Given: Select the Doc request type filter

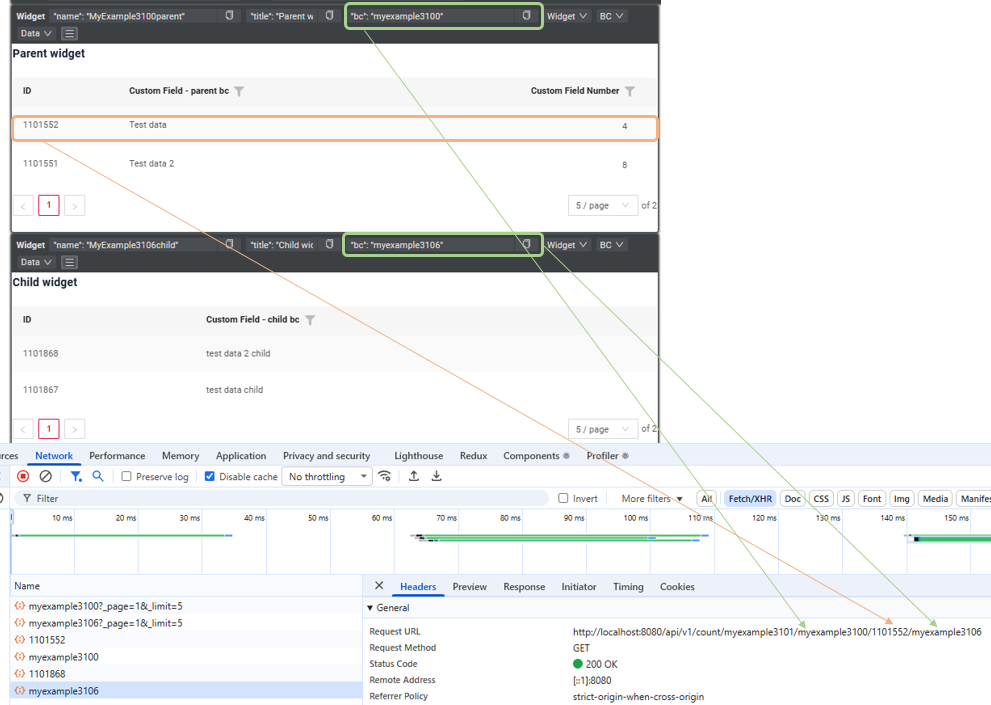Looking at the screenshot, I should coord(792,498).
